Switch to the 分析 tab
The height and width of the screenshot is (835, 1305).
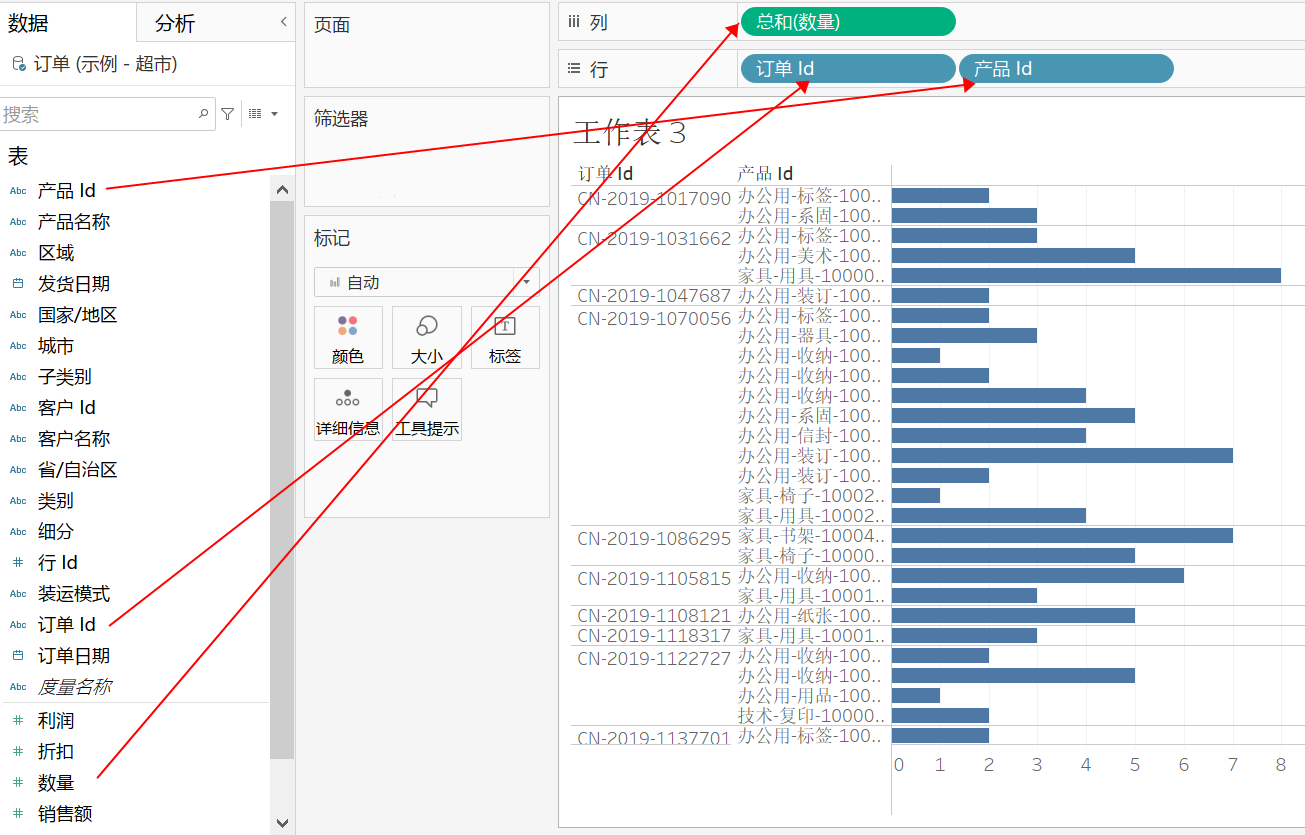(x=176, y=23)
